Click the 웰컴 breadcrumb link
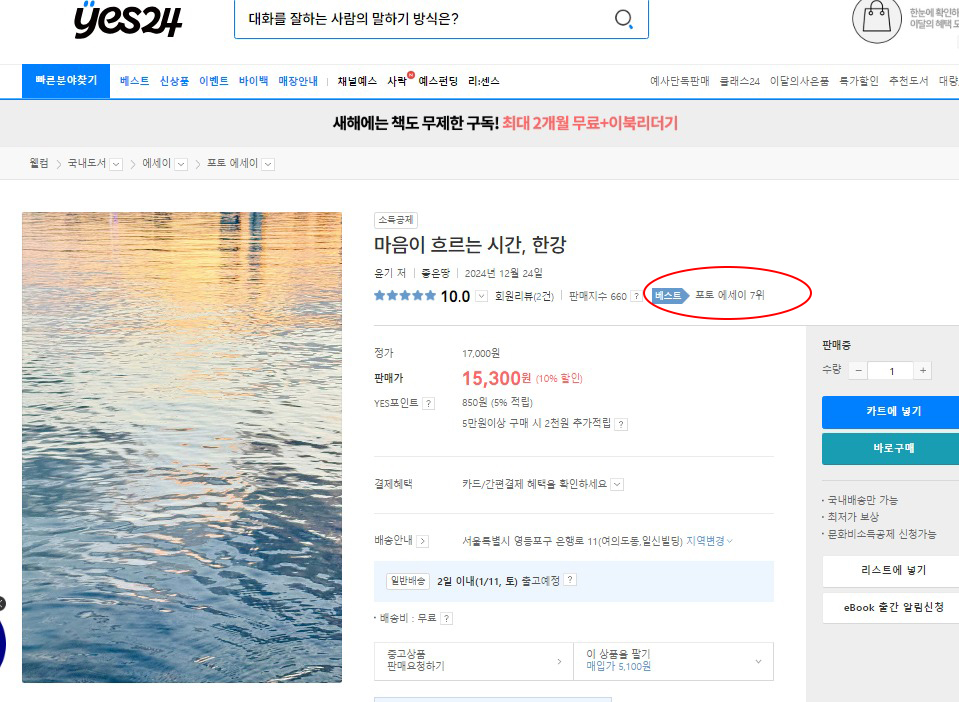This screenshot has height=702, width=959. pos(39,163)
